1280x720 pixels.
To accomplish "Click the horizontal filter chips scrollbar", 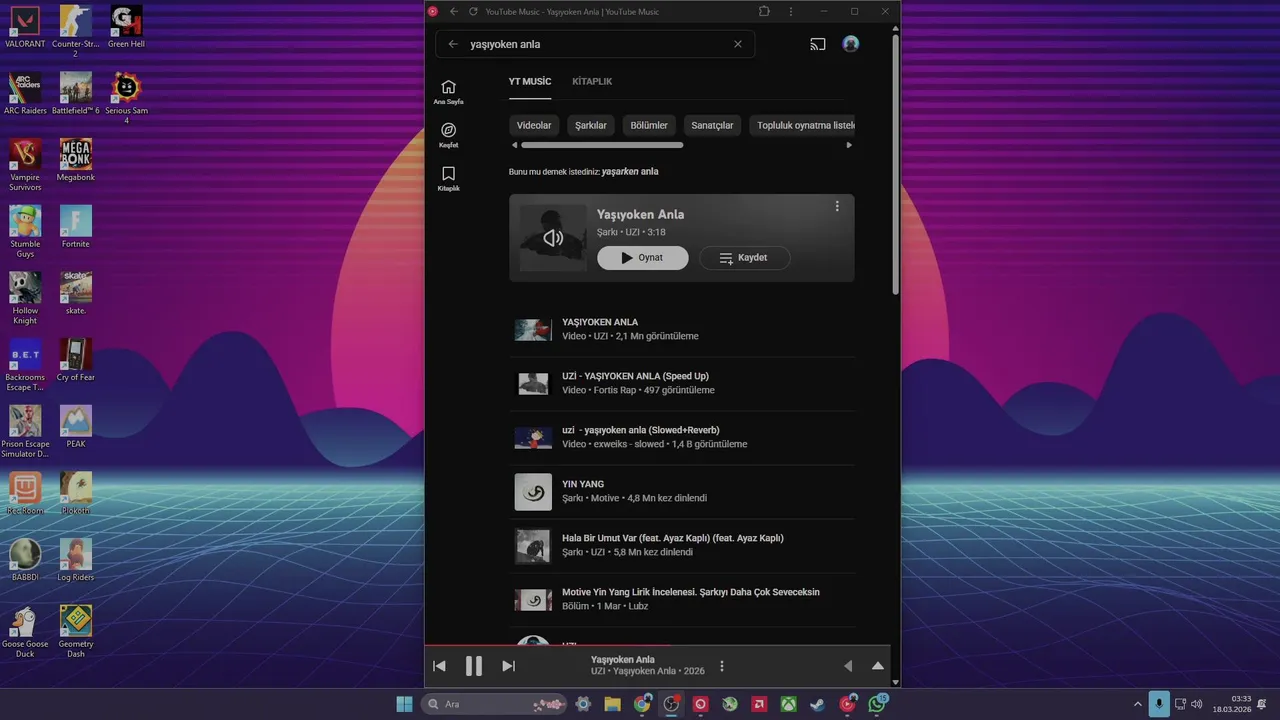I will tap(602, 145).
